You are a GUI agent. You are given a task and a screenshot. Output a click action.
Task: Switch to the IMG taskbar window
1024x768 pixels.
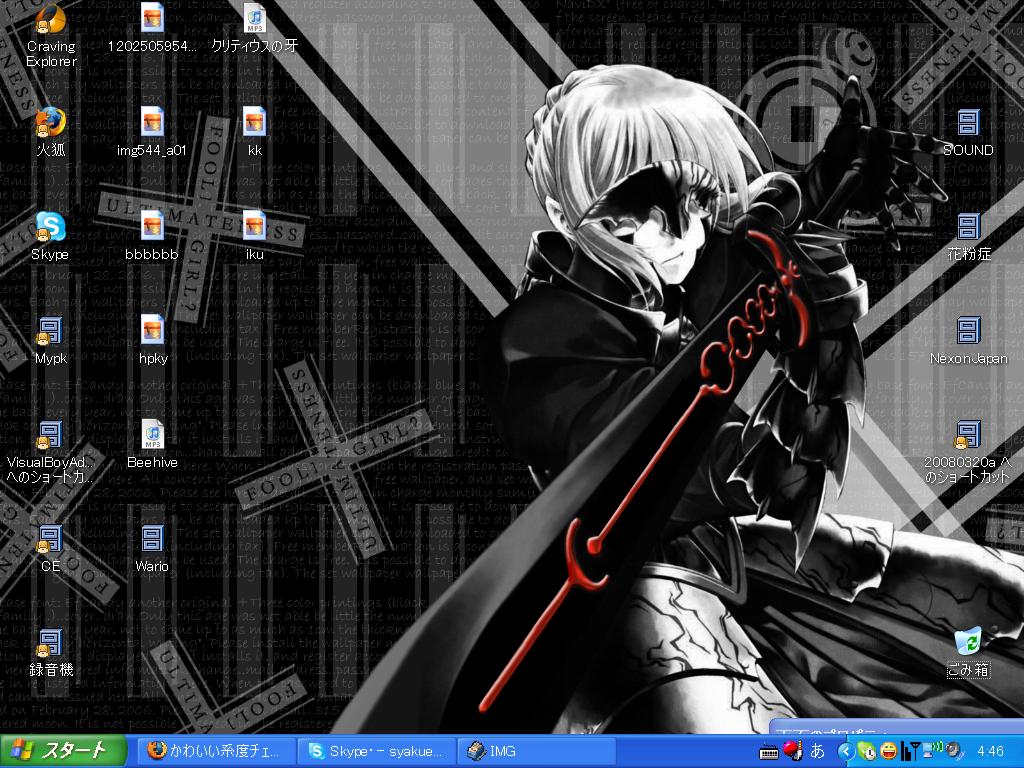coord(536,751)
